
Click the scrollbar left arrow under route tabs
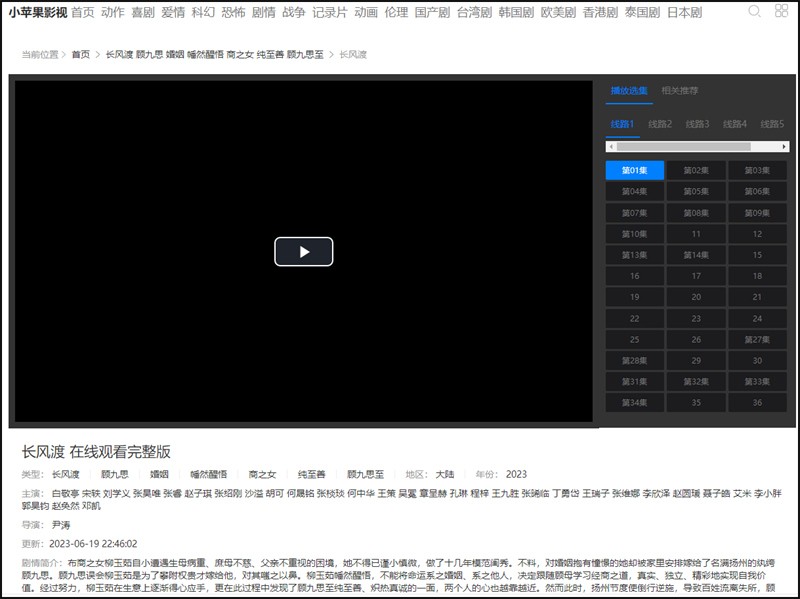coord(612,146)
